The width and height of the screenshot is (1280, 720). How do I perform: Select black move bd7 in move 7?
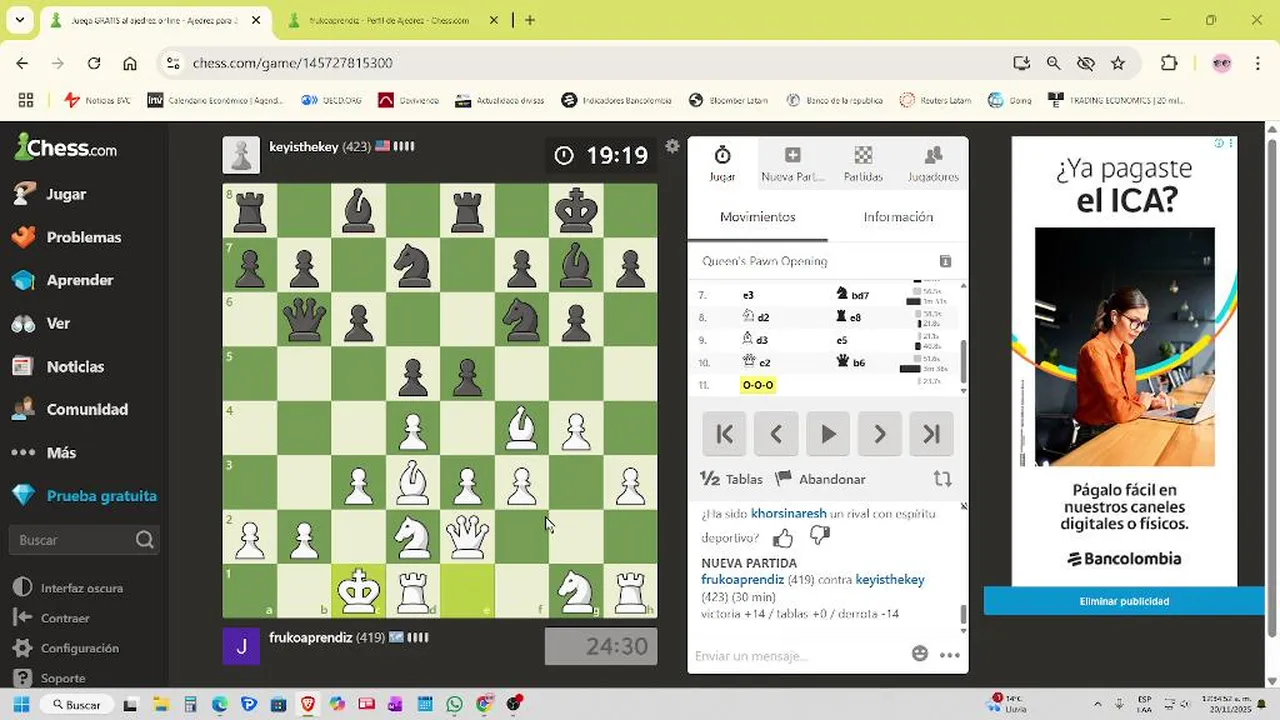coord(853,295)
